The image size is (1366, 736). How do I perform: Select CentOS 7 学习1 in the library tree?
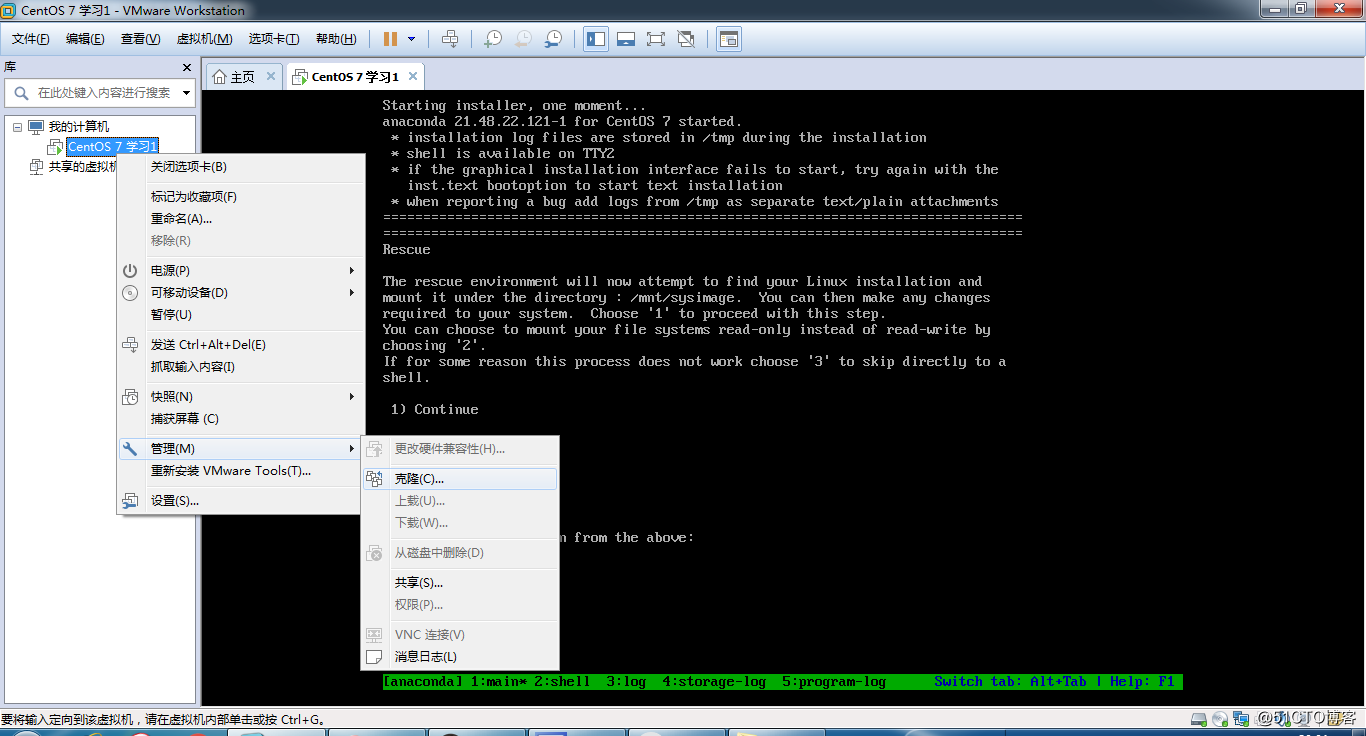pyautogui.click(x=112, y=147)
